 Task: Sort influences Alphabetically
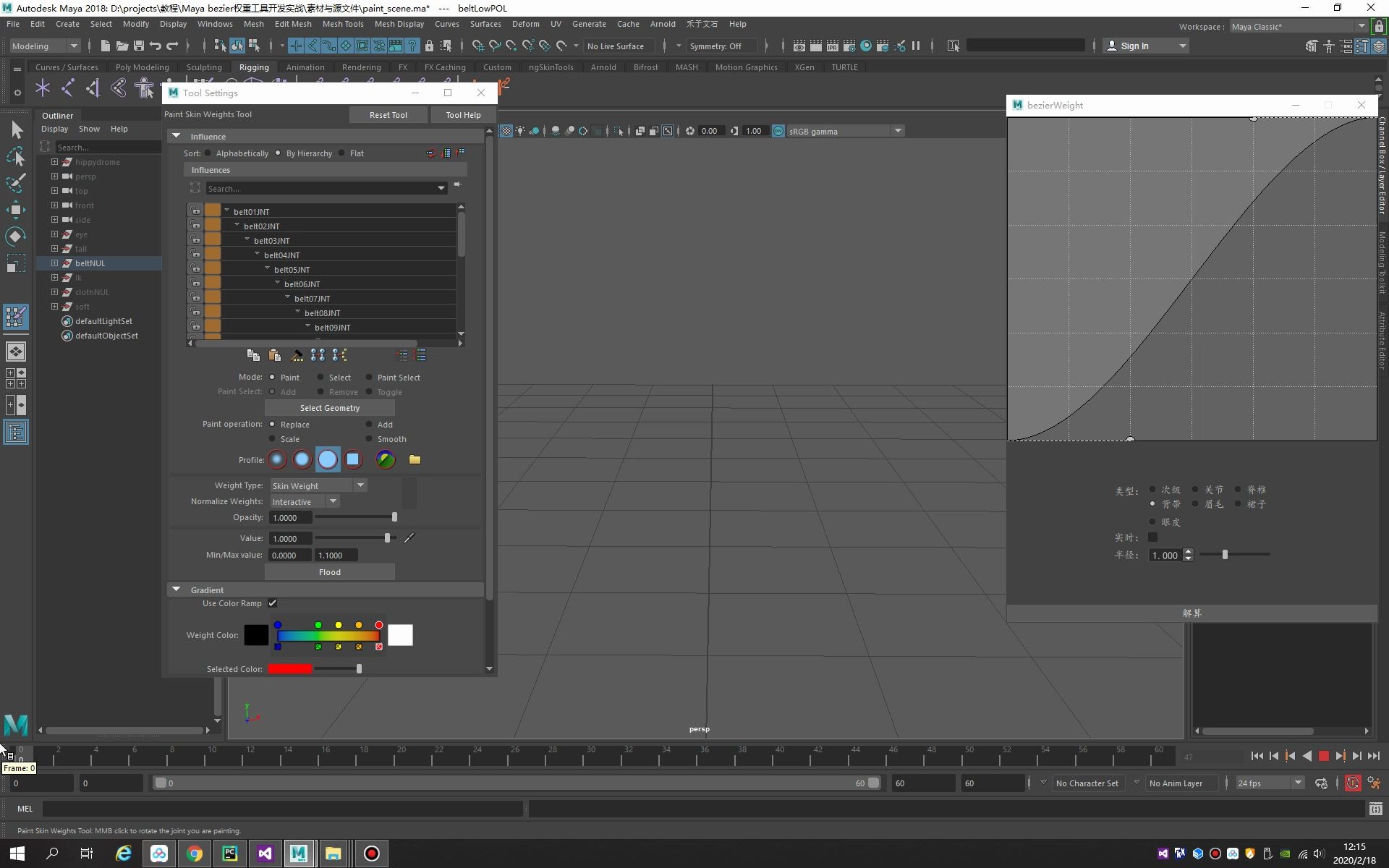click(208, 153)
